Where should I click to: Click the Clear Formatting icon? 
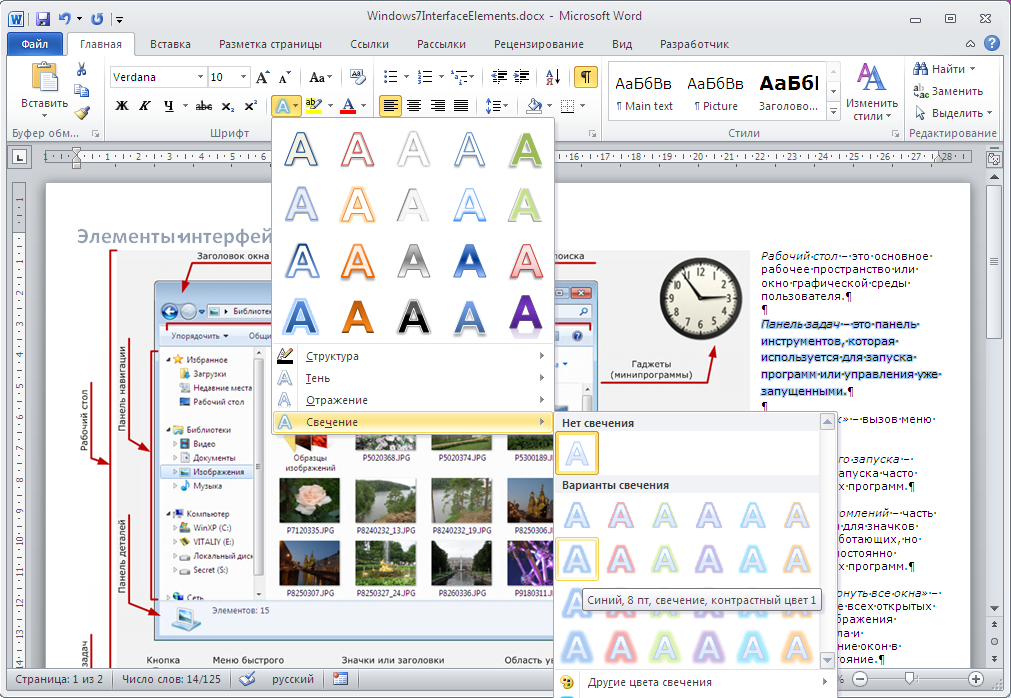coord(357,77)
